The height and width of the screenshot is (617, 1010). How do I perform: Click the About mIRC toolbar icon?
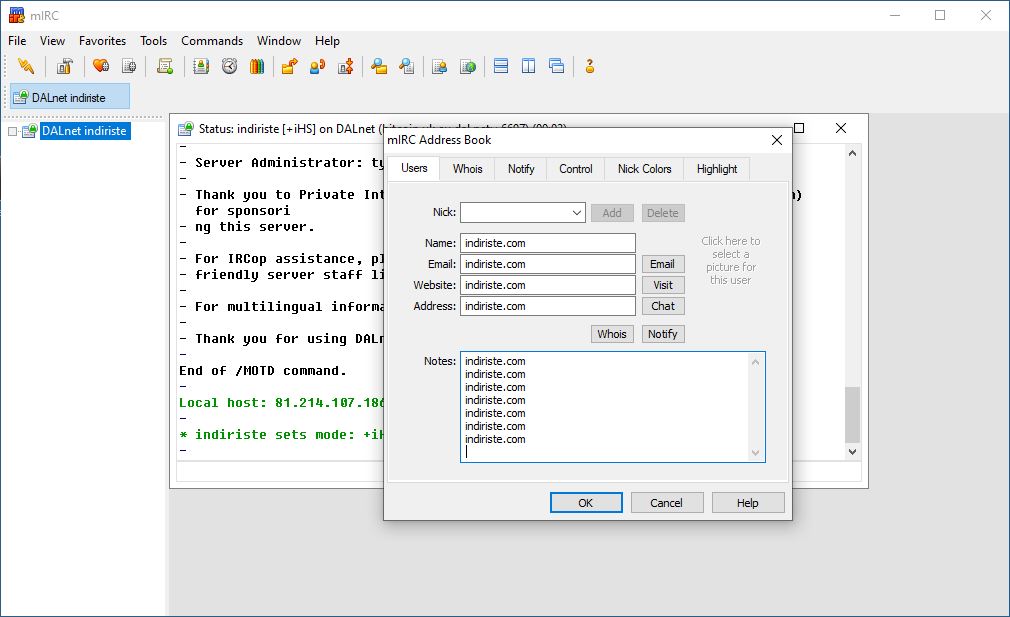(x=589, y=66)
